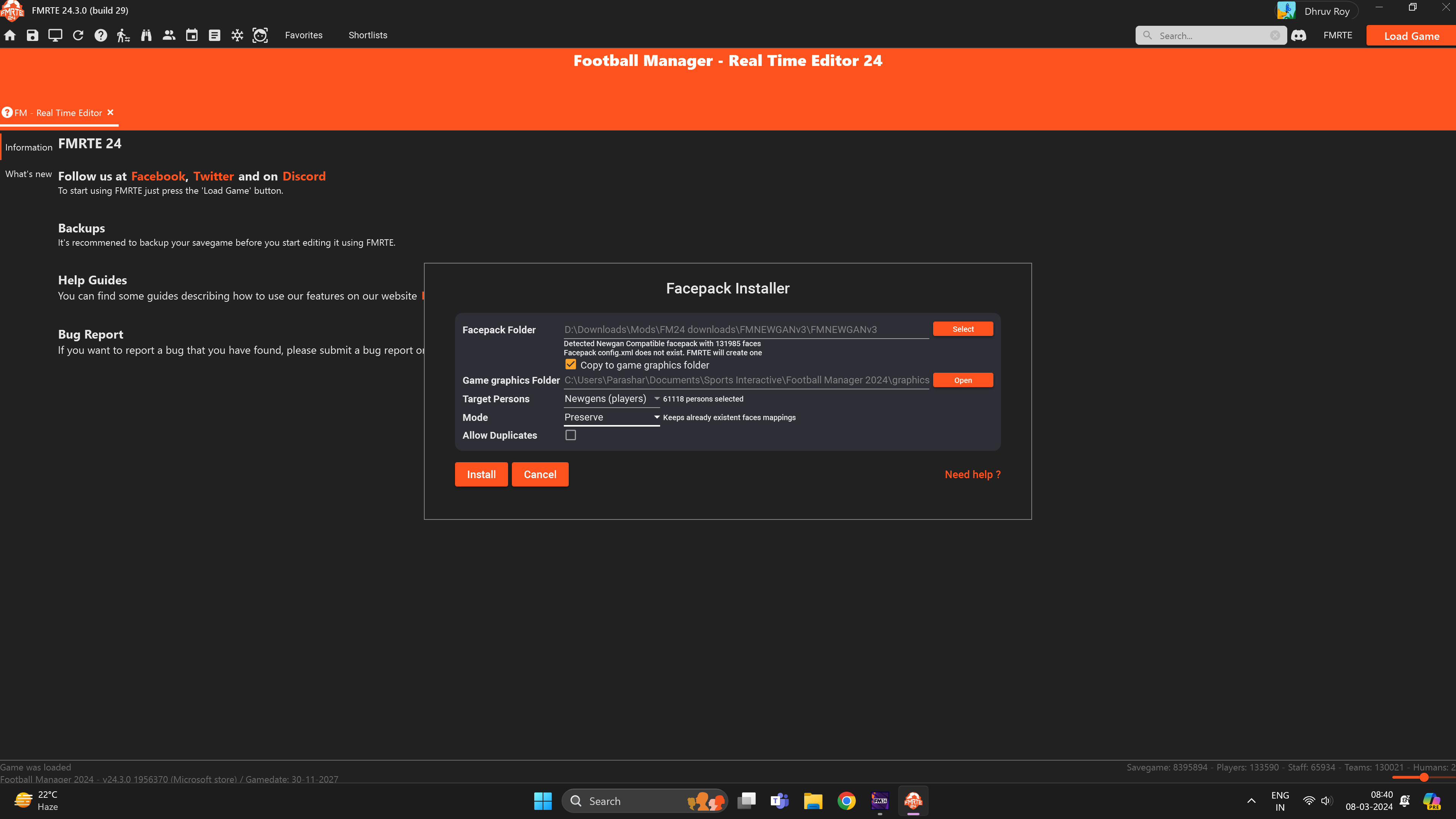Click the Save floppy disk icon
The width and height of the screenshot is (1456, 819).
32,35
